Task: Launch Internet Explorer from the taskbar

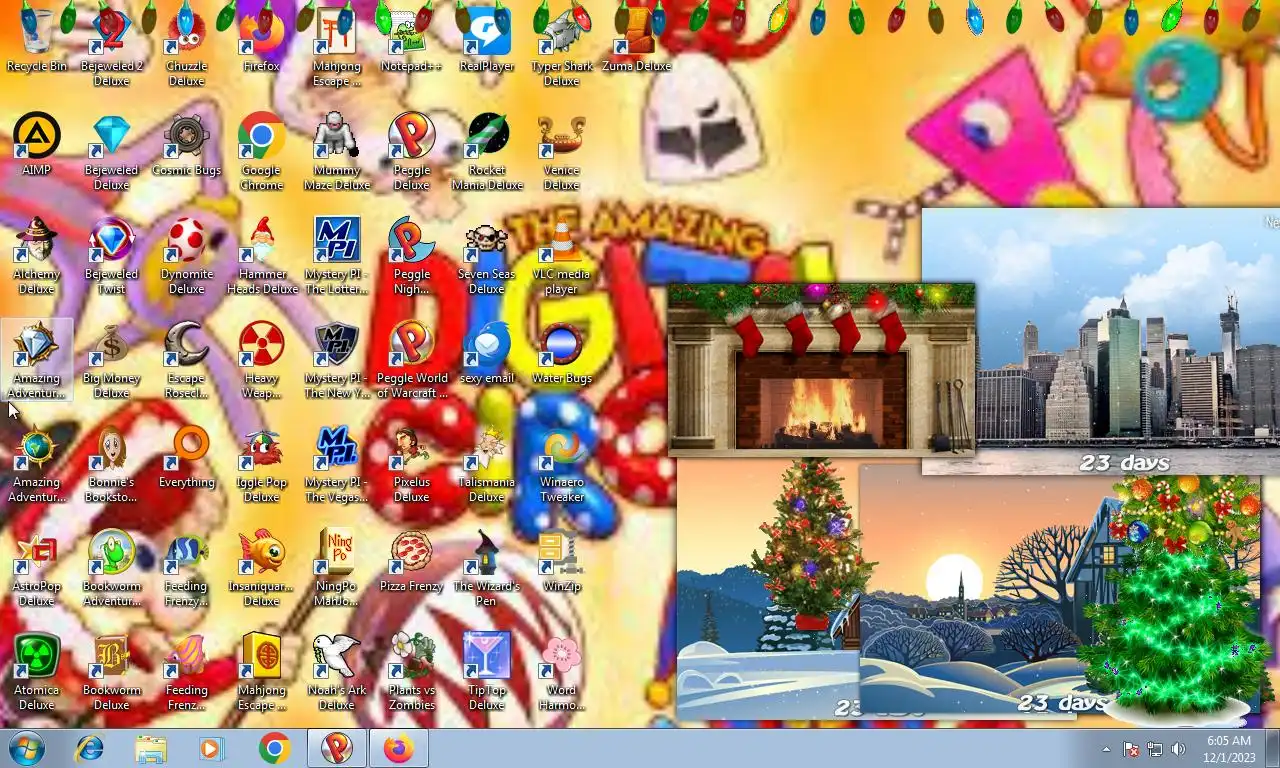Action: pyautogui.click(x=90, y=748)
